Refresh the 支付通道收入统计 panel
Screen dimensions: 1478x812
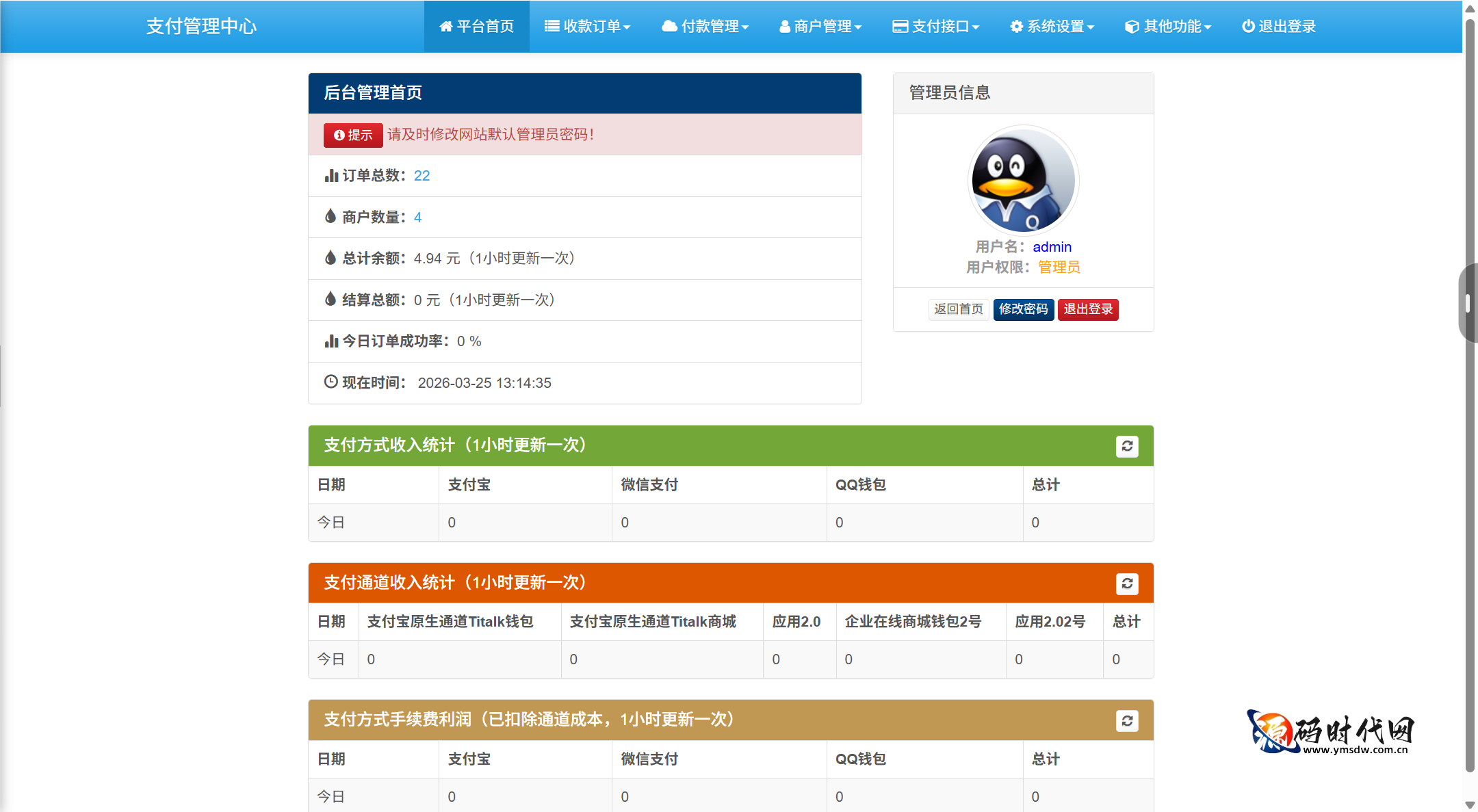[x=1128, y=583]
